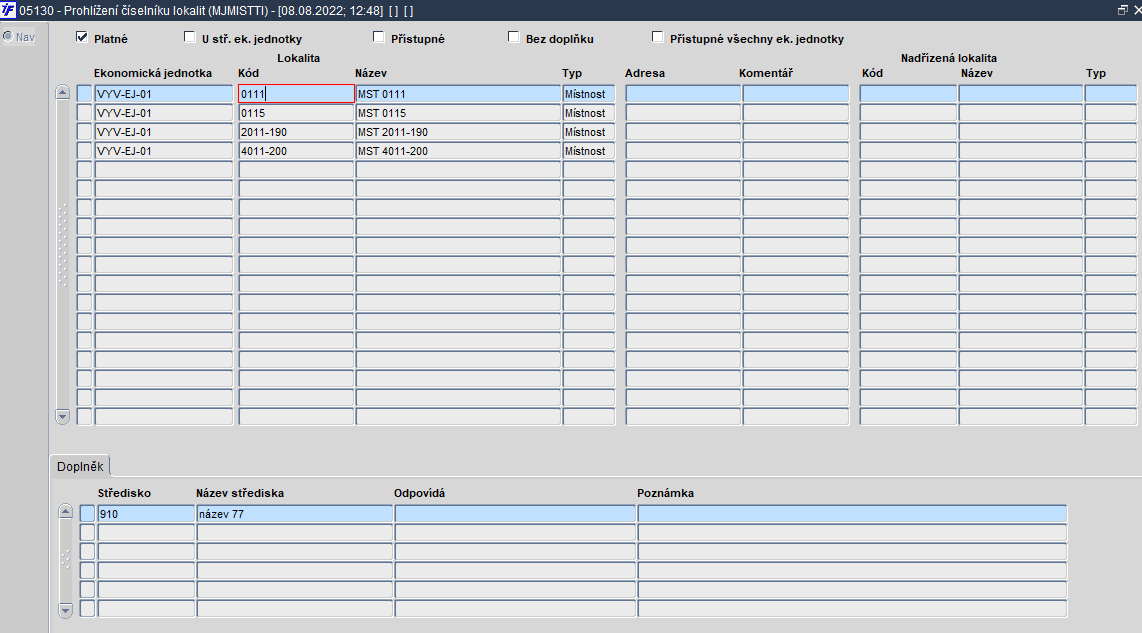Screen dimensions: 1142x633
Task: Enable Přístupné všechny ek. jednotky checkbox
Action: click(x=658, y=37)
